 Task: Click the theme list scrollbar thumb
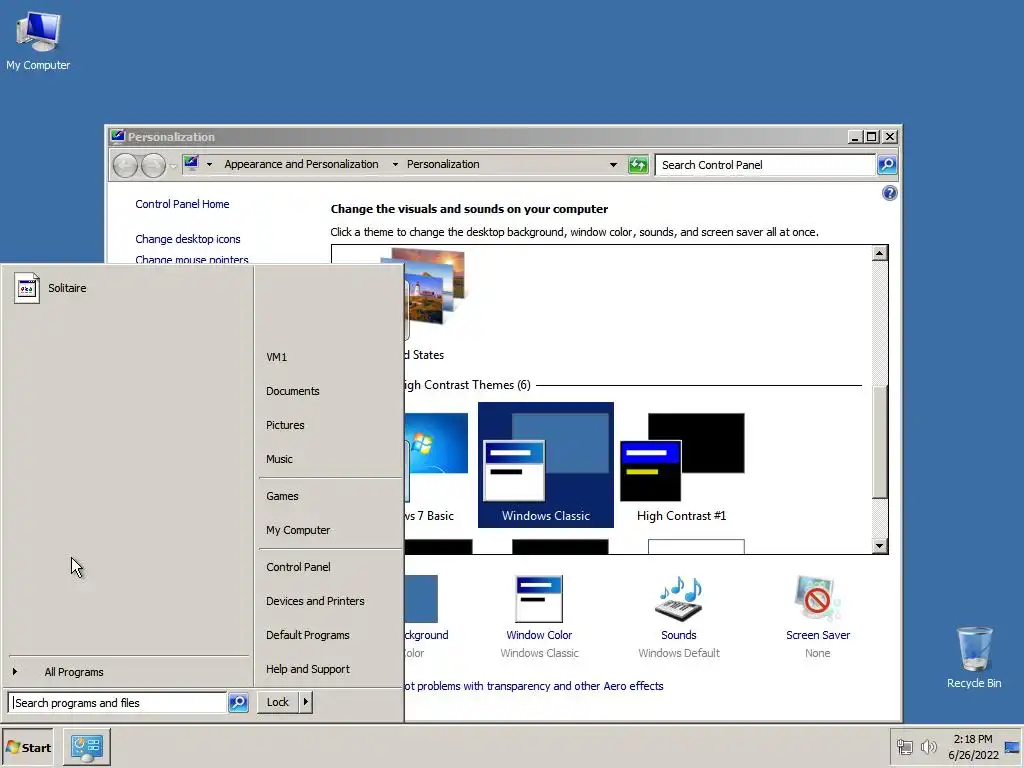tap(880, 442)
